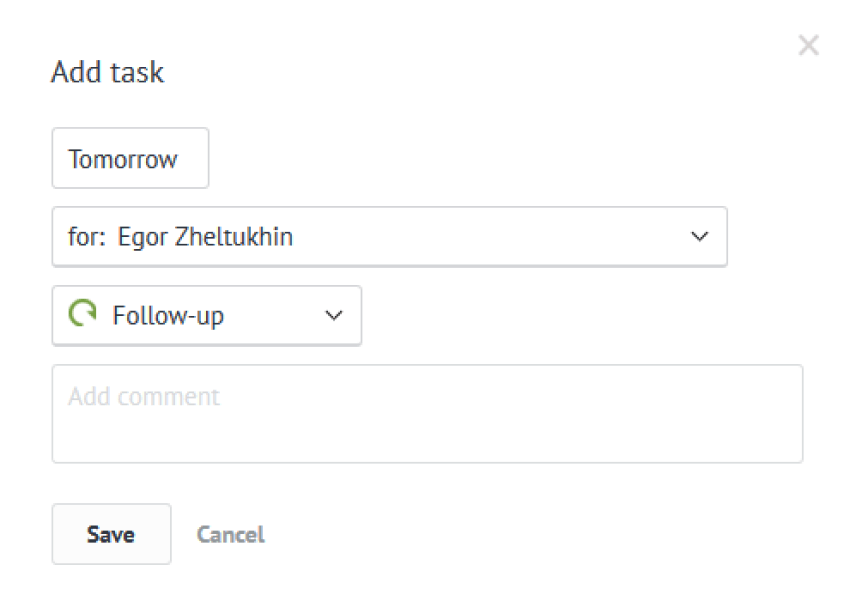The image size is (850, 614).
Task: Cancel adding the task
Action: pyautogui.click(x=230, y=534)
